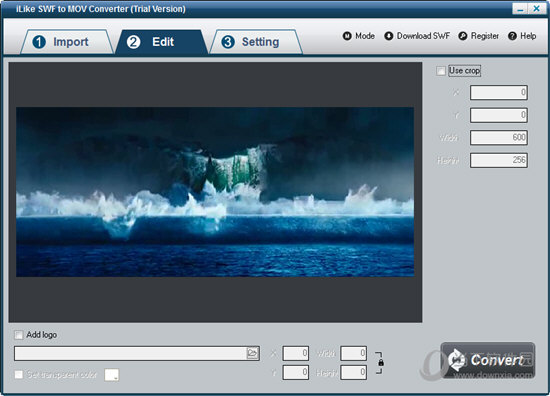Click the crop Height field showing 256
Screen dimensions: 550x396
(x=498, y=160)
